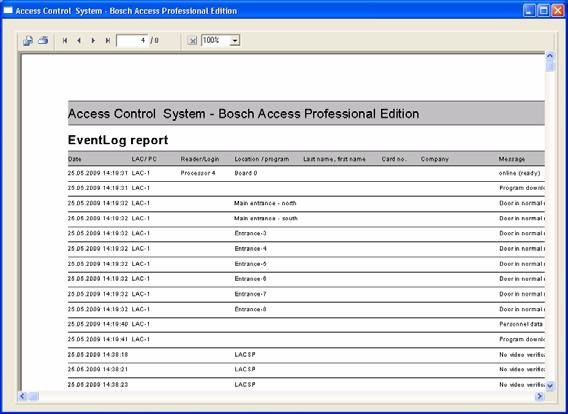Viewport: 568px width, 414px height.
Task: Click the page number input field
Action: (x=132, y=41)
